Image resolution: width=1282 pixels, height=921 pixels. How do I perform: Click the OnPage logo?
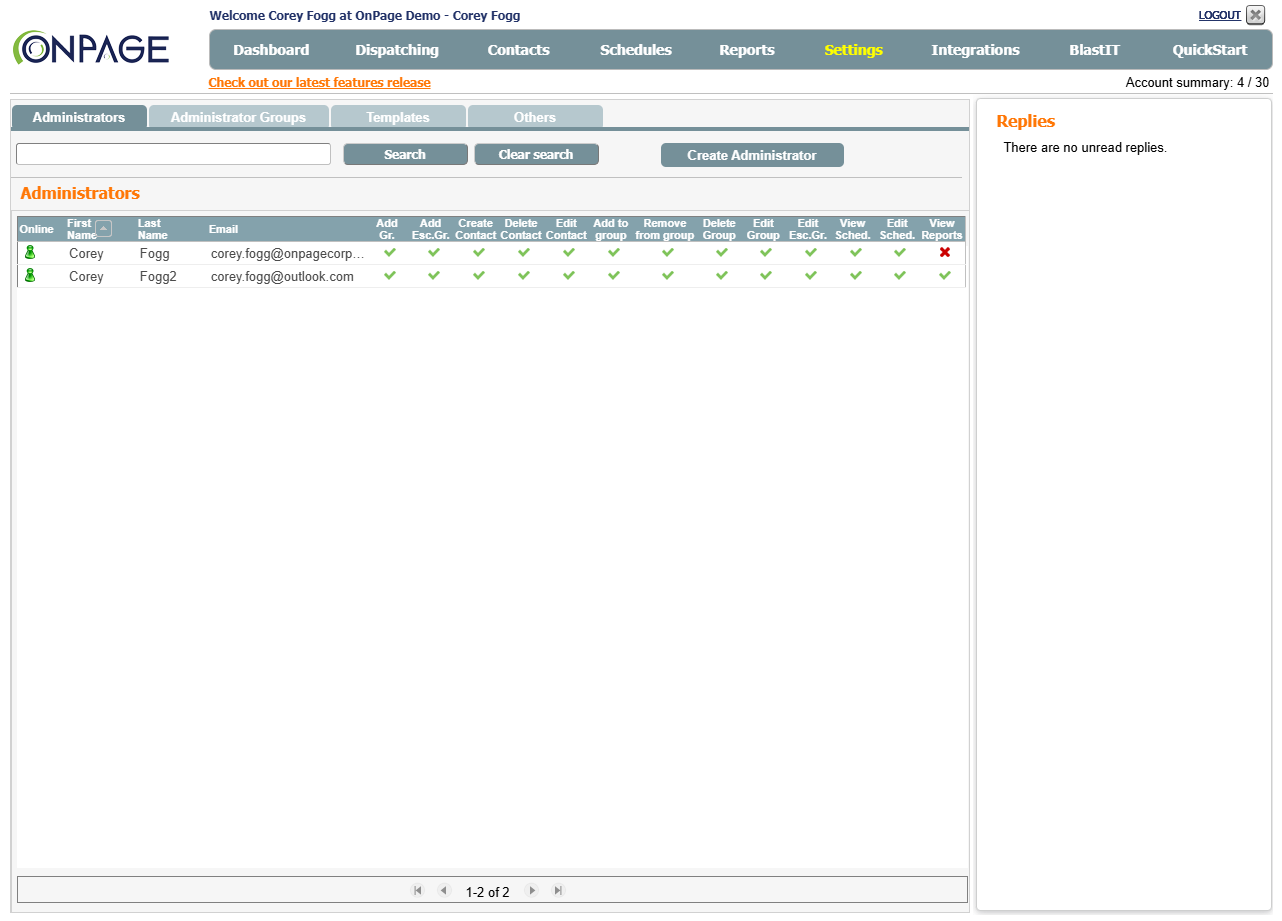(90, 46)
